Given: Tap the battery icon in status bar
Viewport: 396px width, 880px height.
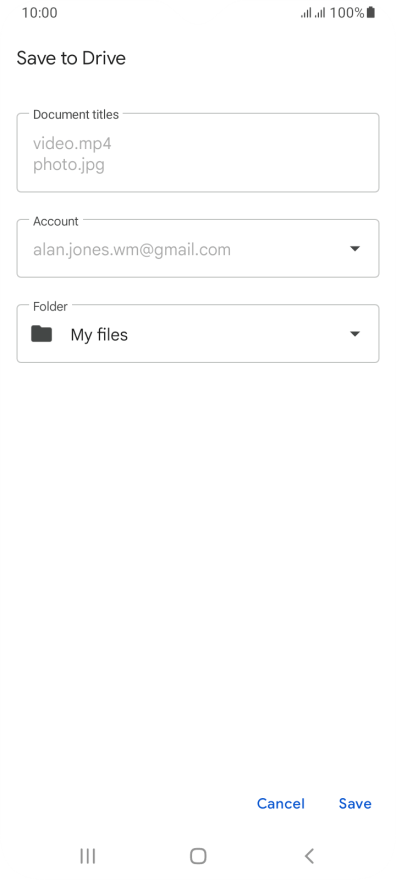Looking at the screenshot, I should (371, 12).
